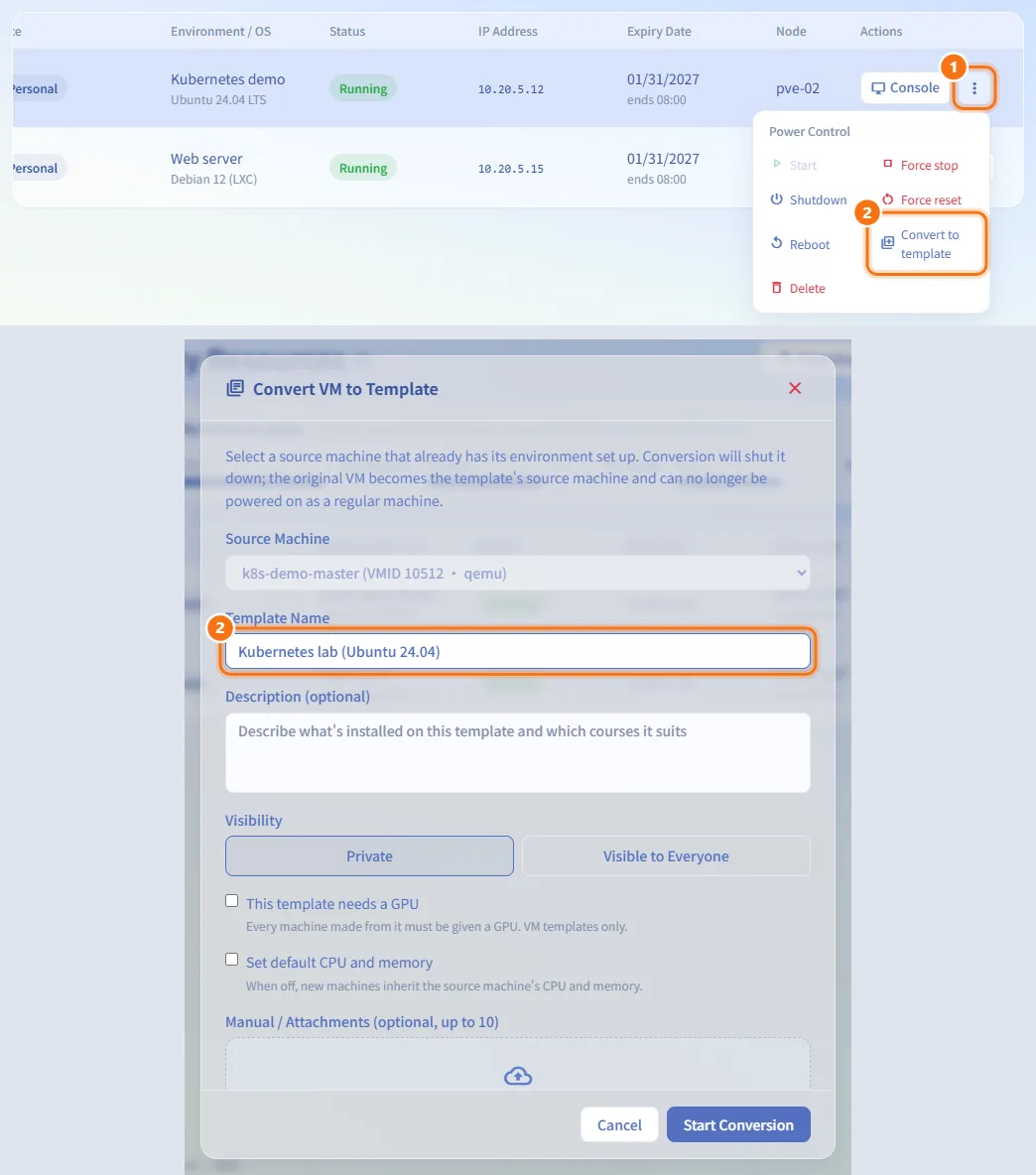This screenshot has height=1175, width=1036.
Task: Click the attachments upload drop zone
Action: (518, 1064)
